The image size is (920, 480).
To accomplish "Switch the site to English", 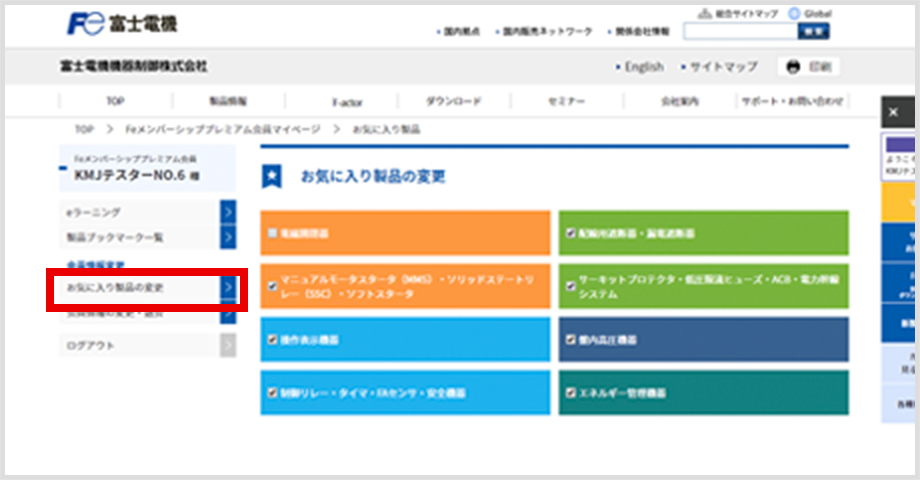I will [644, 67].
